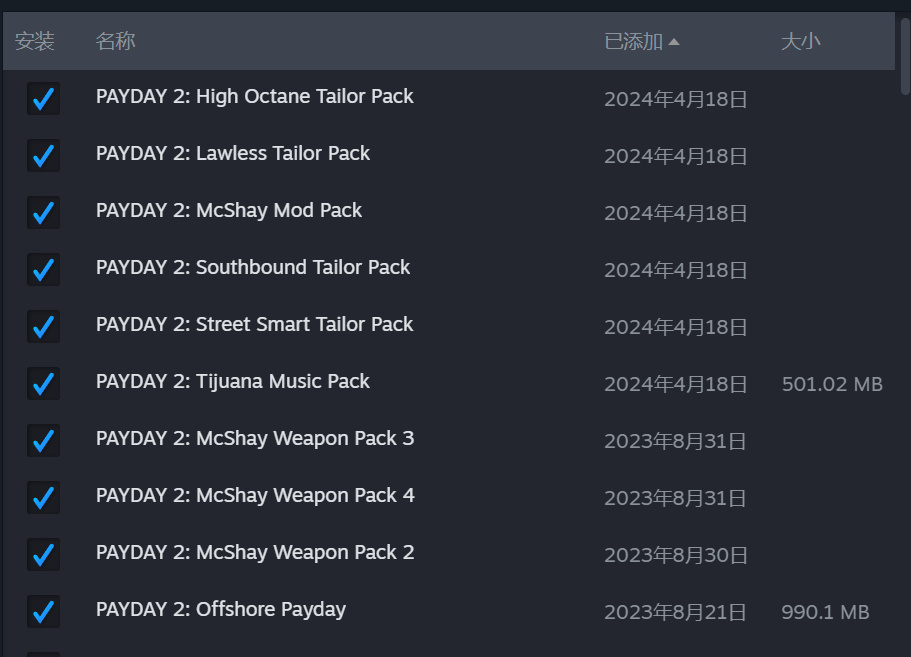911x657 pixels.
Task: Click the 501.02 MB size value
Action: (x=832, y=384)
